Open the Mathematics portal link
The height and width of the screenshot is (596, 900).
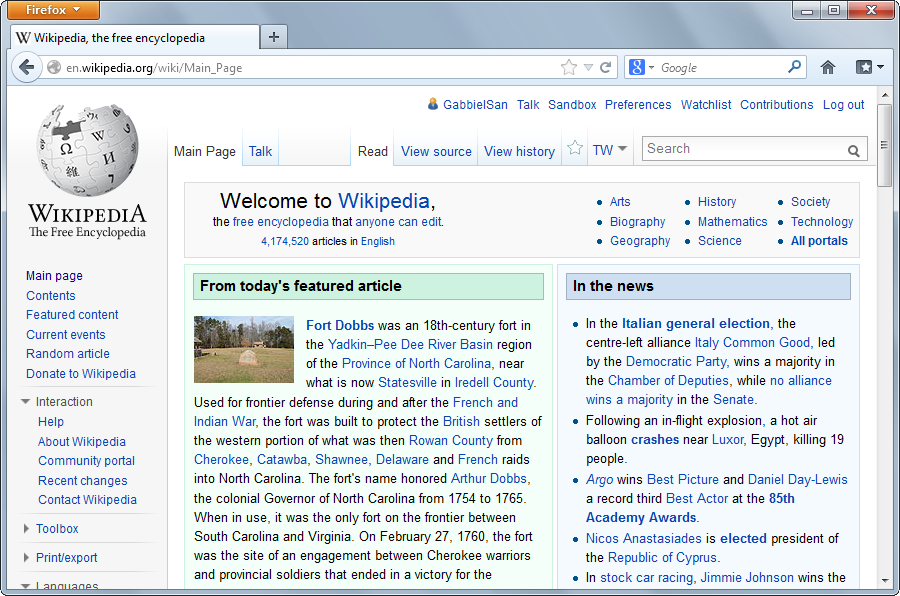(732, 222)
